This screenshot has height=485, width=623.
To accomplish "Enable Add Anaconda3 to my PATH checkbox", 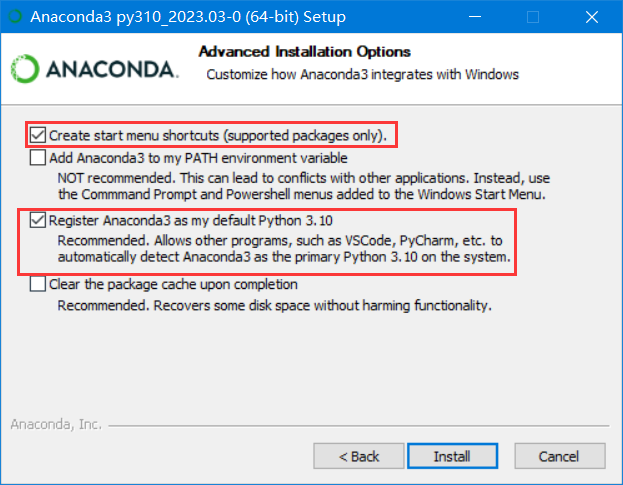I will pos(38,157).
